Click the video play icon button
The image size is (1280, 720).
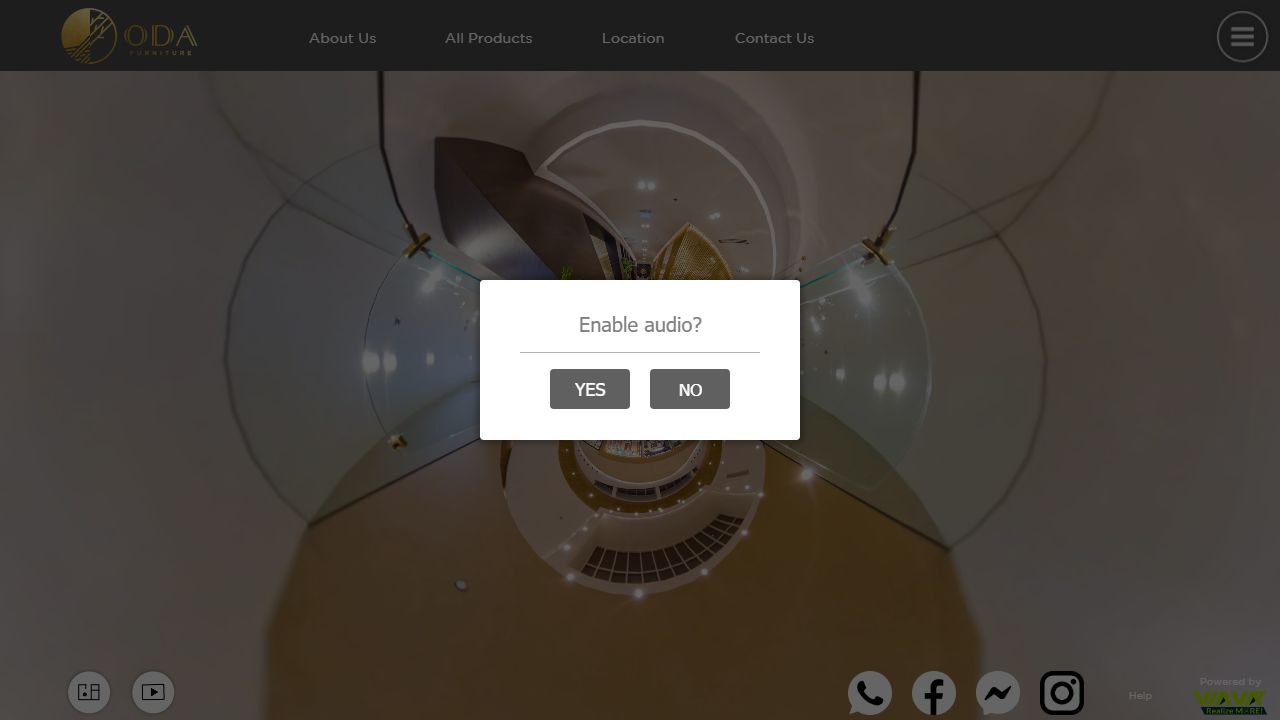click(x=153, y=692)
